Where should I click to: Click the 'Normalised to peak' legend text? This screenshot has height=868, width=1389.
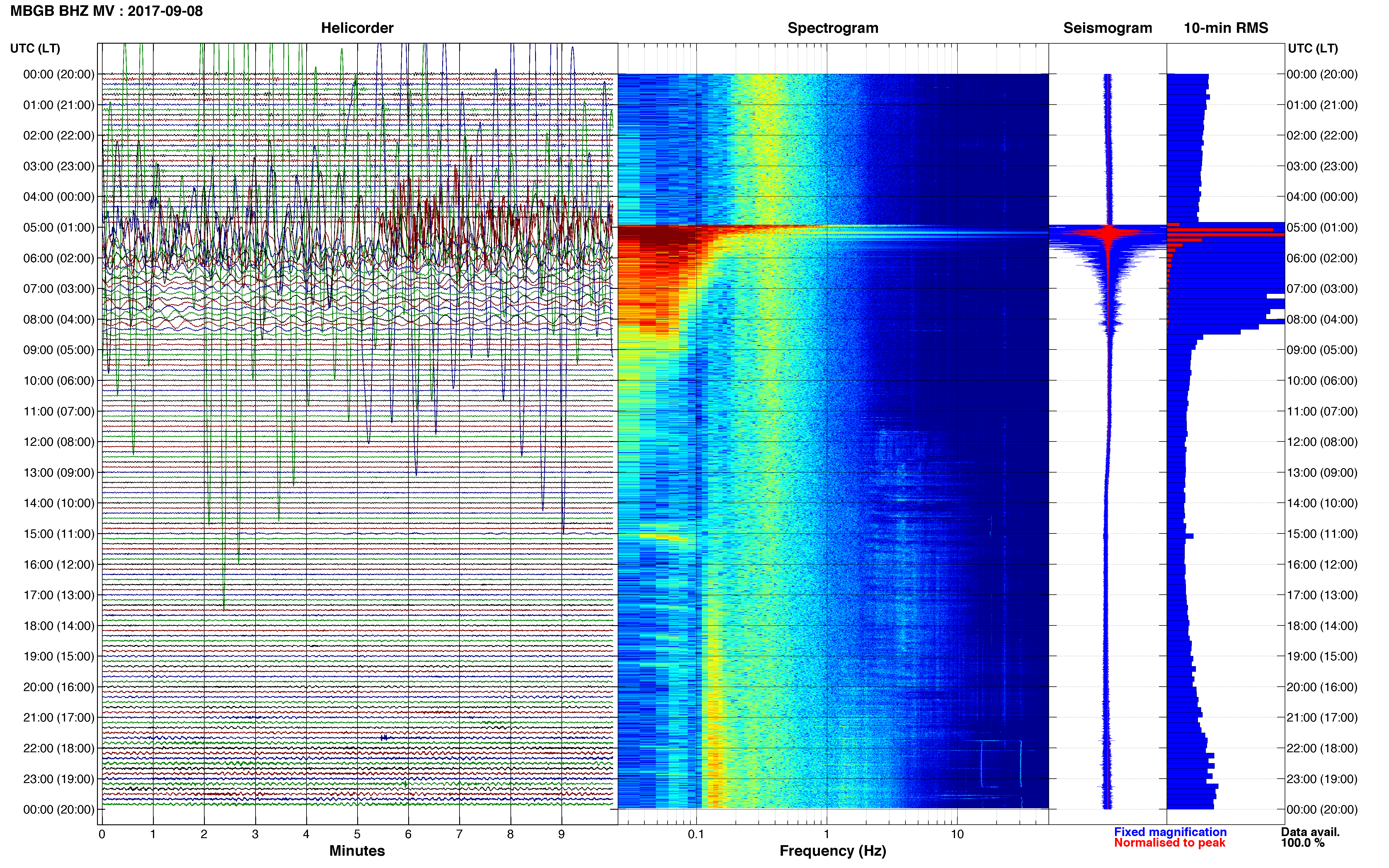[1170, 843]
